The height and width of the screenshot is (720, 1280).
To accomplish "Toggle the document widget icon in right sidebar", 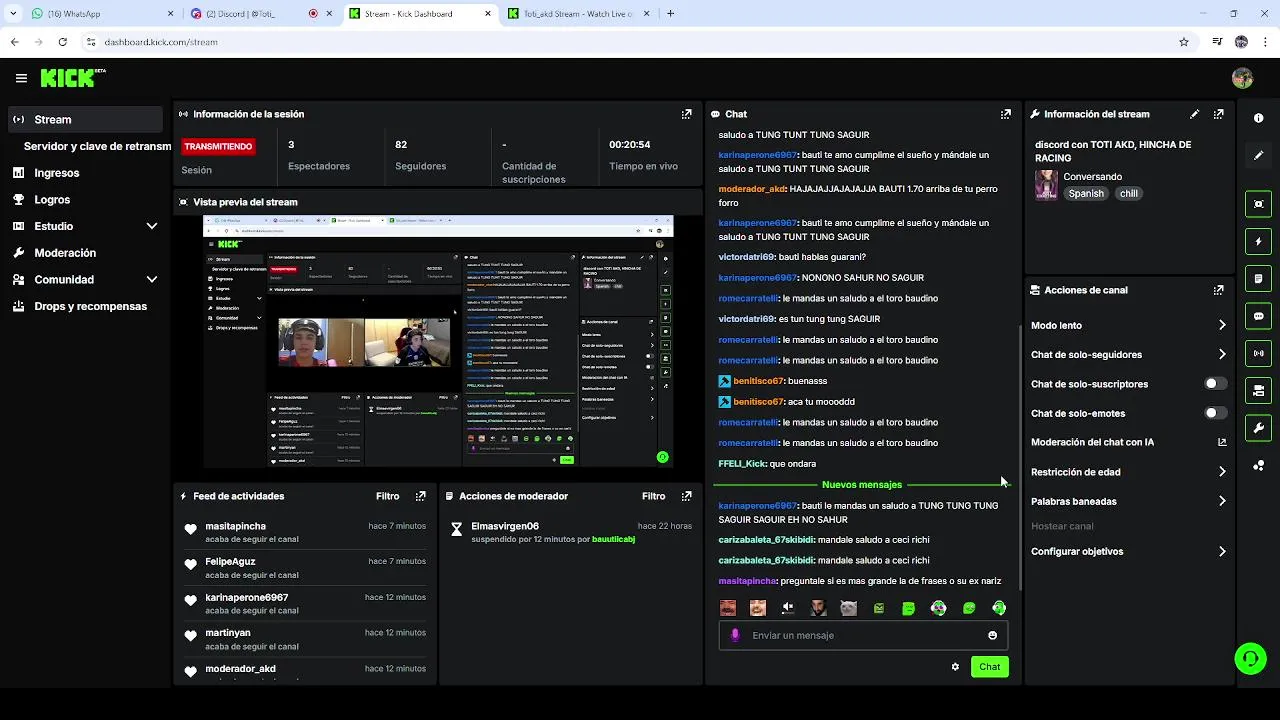I will point(1258,278).
